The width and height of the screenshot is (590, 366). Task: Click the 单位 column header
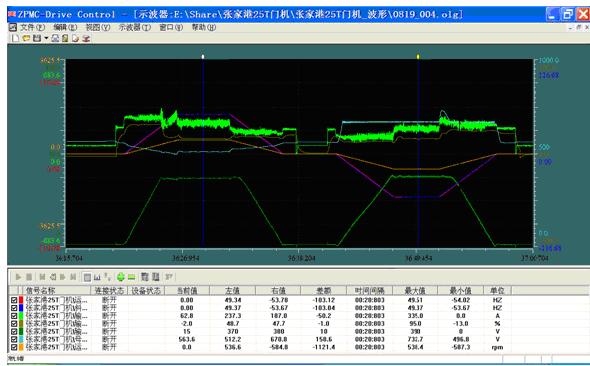pyautogui.click(x=497, y=290)
